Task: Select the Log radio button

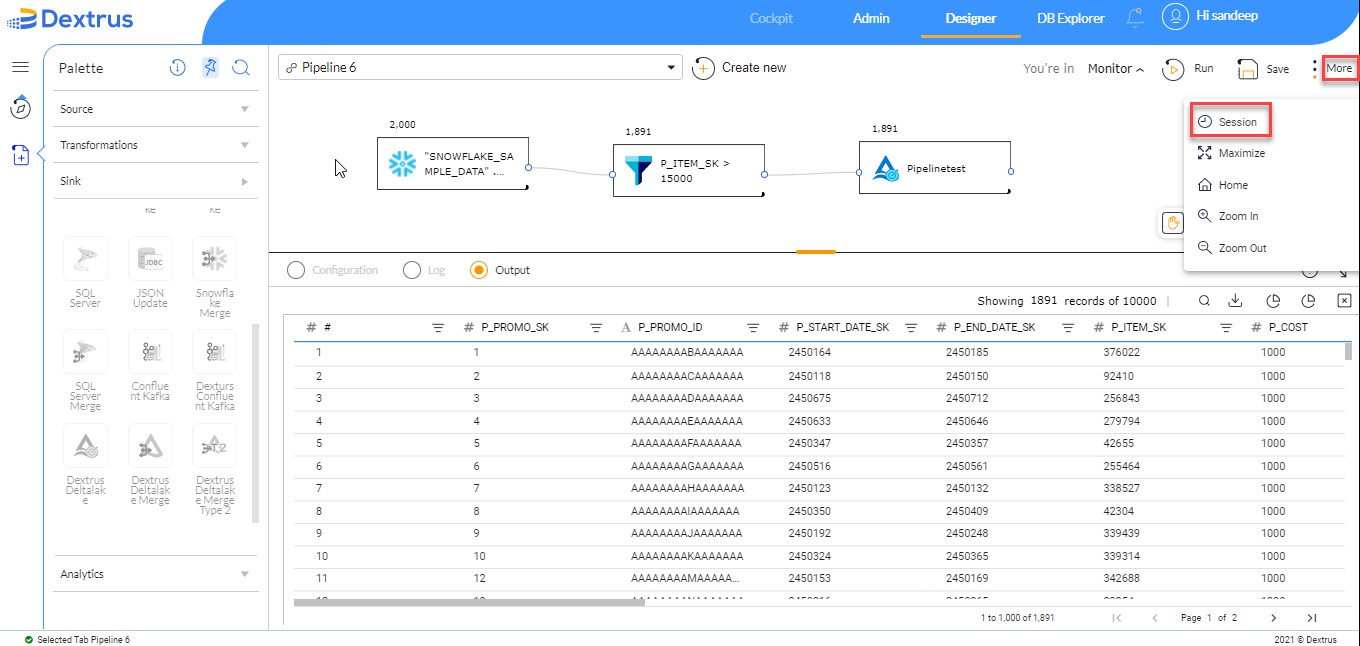Action: 411,270
